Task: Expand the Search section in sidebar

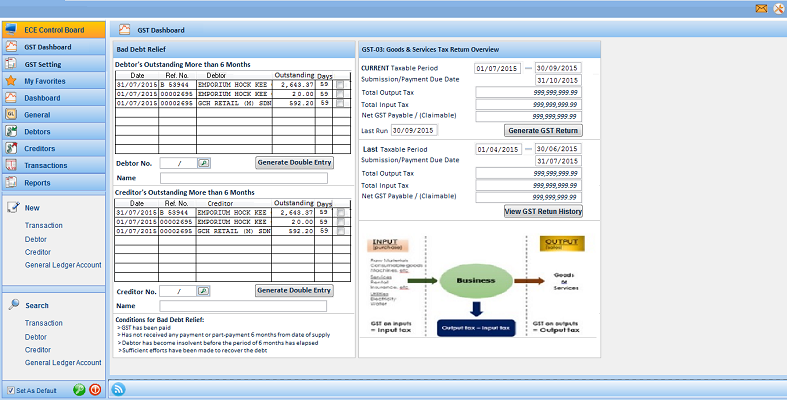Action: (x=37, y=305)
